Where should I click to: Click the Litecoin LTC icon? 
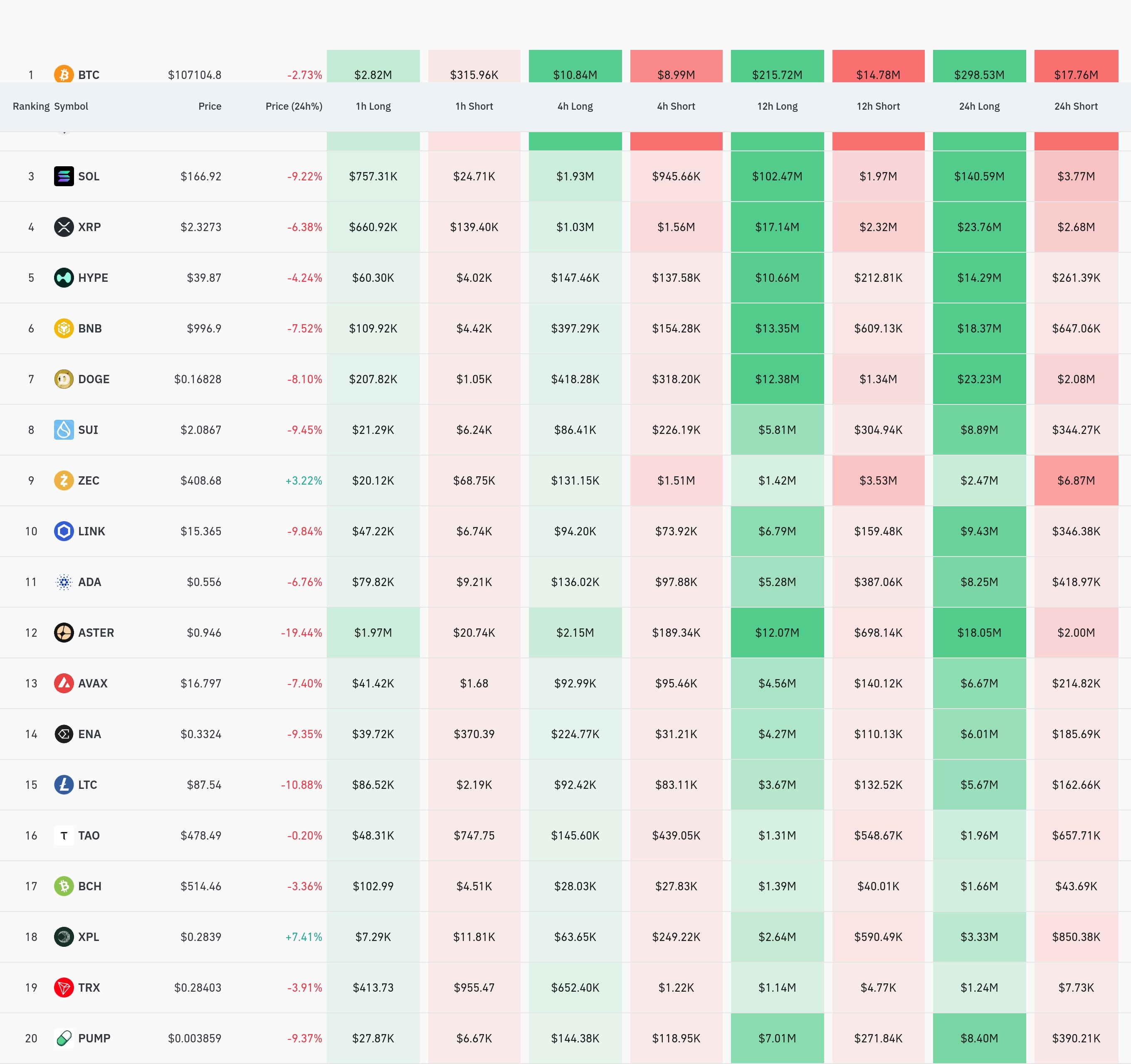coord(64,785)
